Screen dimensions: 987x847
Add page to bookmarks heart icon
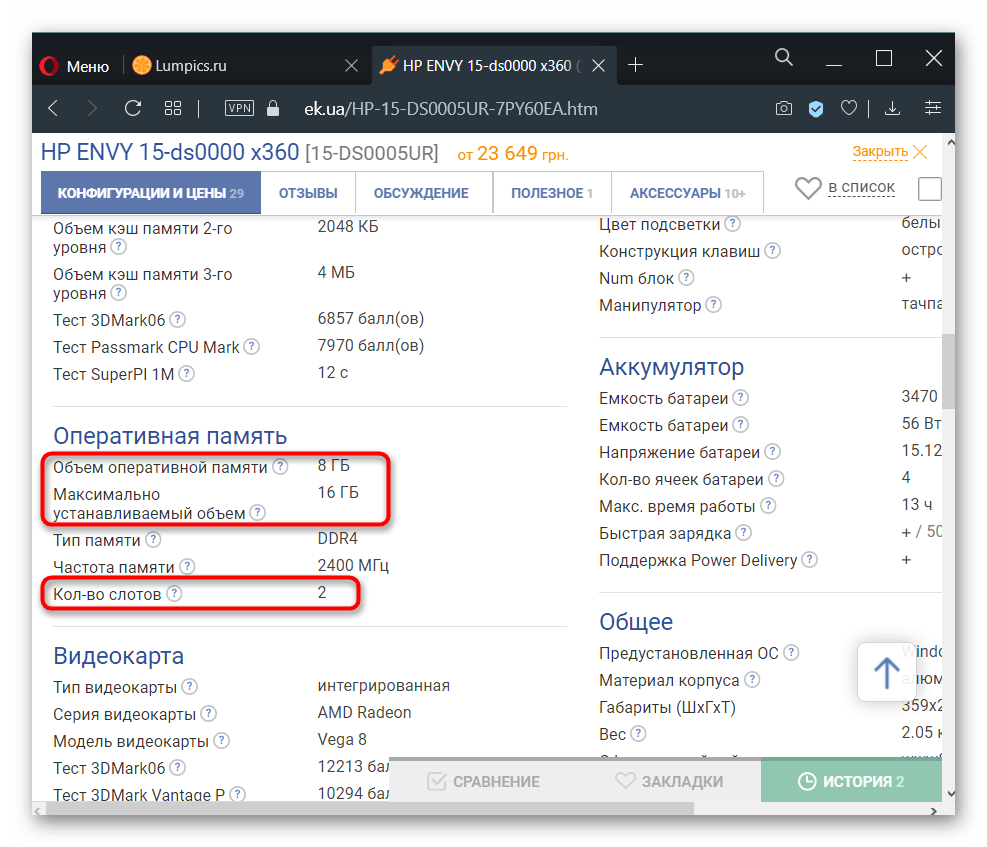pos(848,108)
